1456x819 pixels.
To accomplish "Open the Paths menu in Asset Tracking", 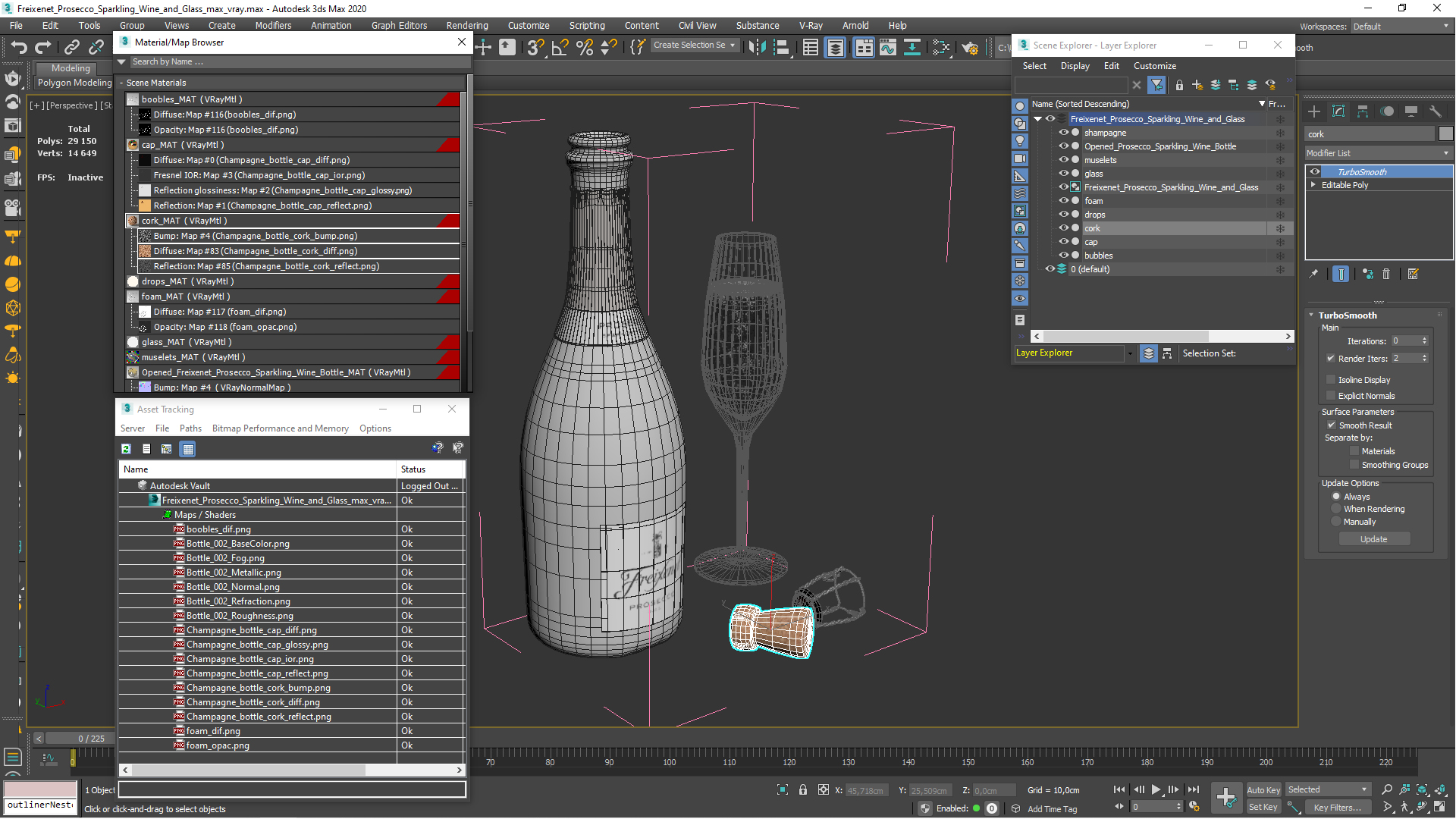I will pyautogui.click(x=190, y=428).
